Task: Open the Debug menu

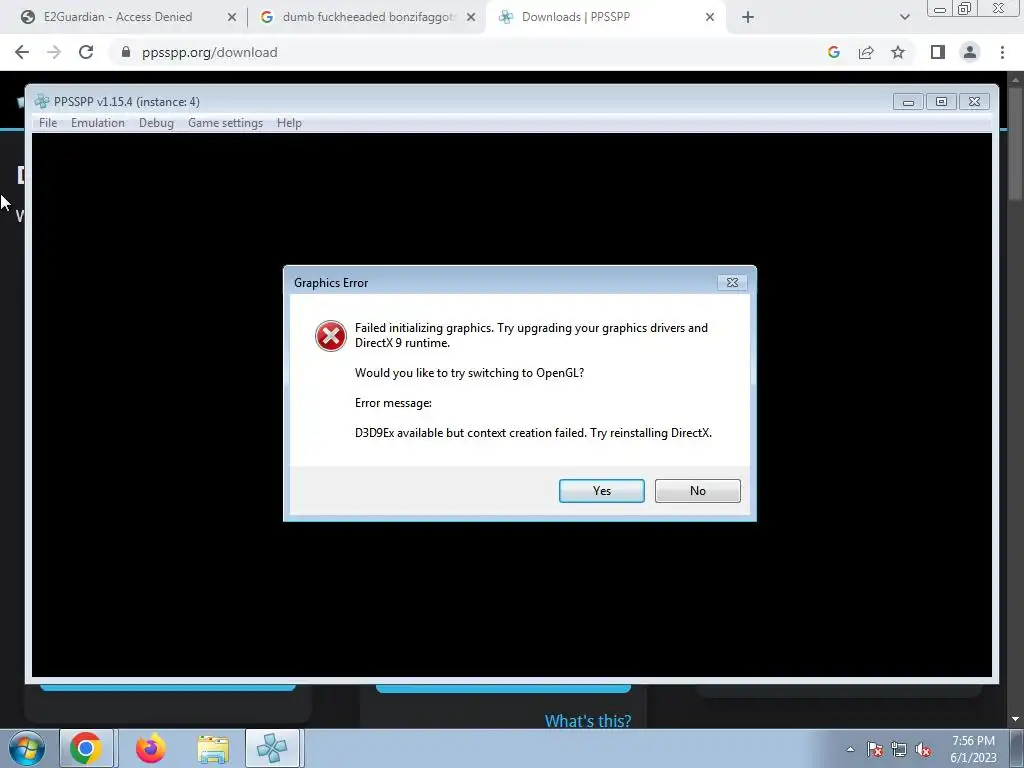Action: click(156, 123)
